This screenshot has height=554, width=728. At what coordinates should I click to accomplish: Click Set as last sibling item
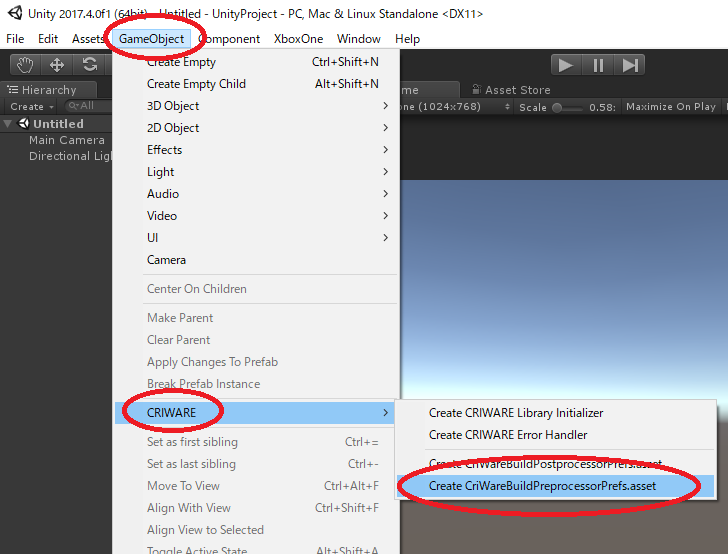point(256,464)
